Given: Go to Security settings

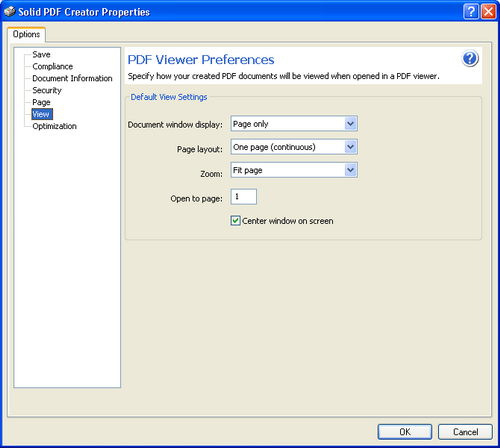Looking at the screenshot, I should tap(47, 90).
